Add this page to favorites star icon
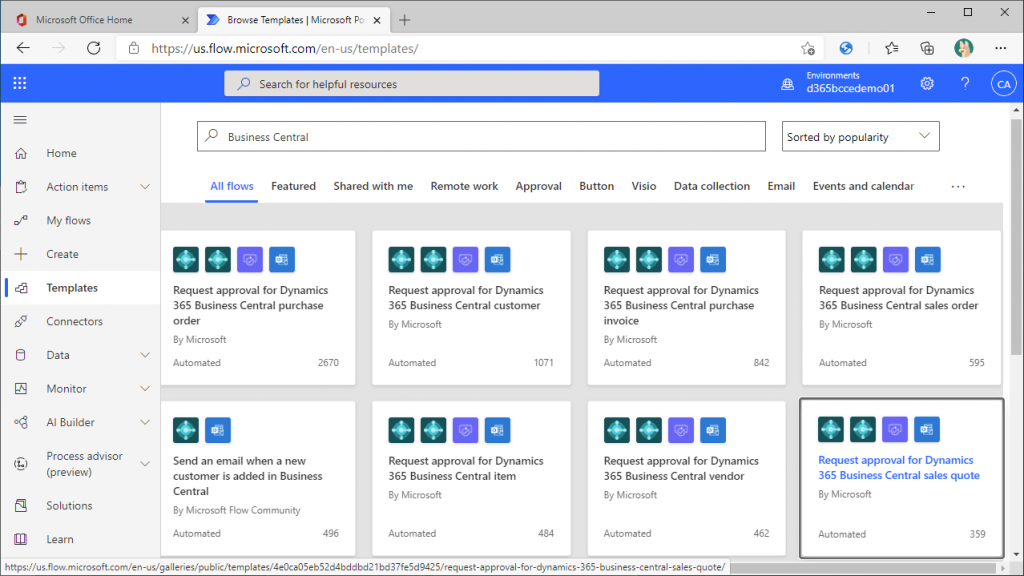Image resolution: width=1024 pixels, height=576 pixels. 808,48
